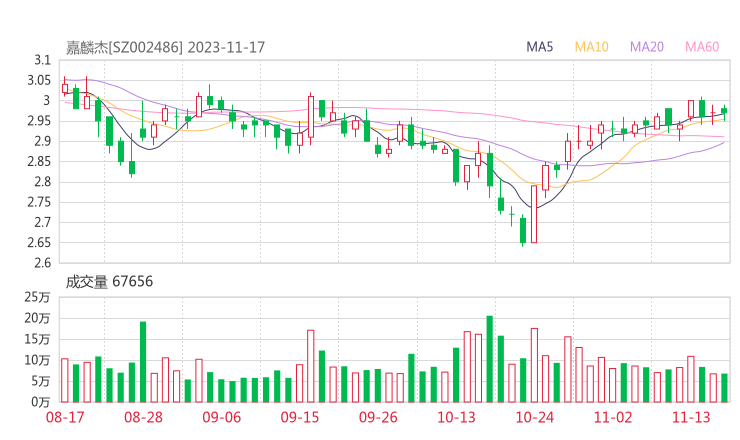This screenshot has height=440, width=740.
Task: Click the 3.05 price axis label
Action: (39, 80)
